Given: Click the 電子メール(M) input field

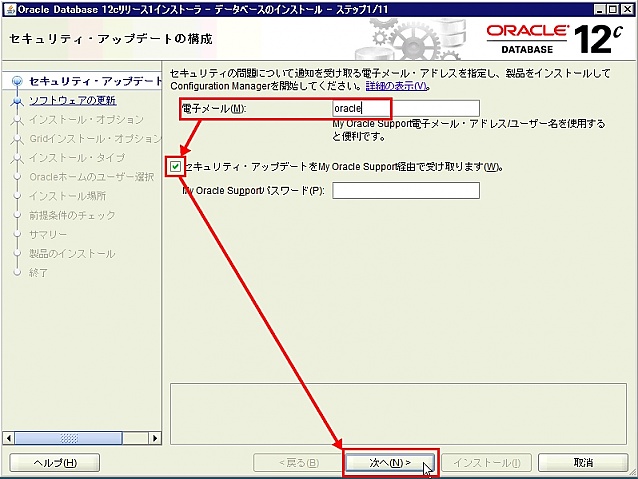Looking at the screenshot, I should pyautogui.click(x=406, y=109).
